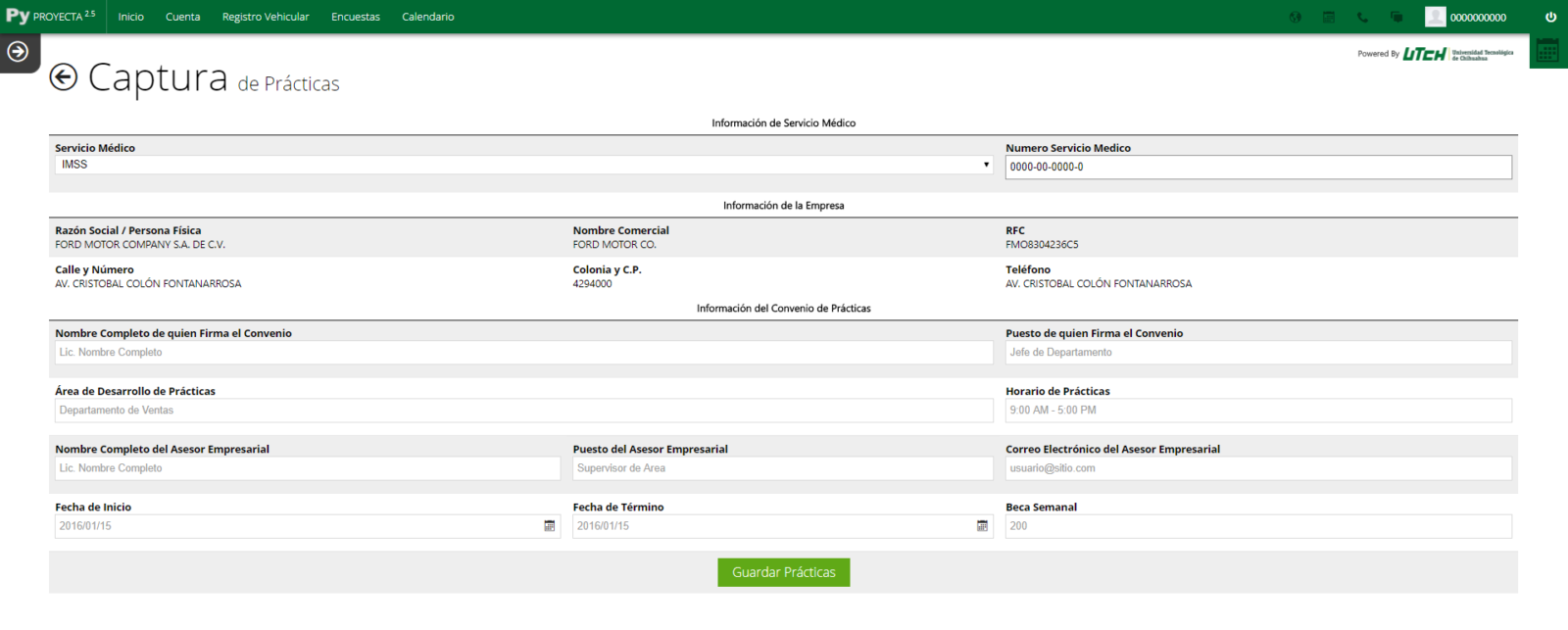
Task: Go to Registro Vehicular menu
Action: click(266, 17)
